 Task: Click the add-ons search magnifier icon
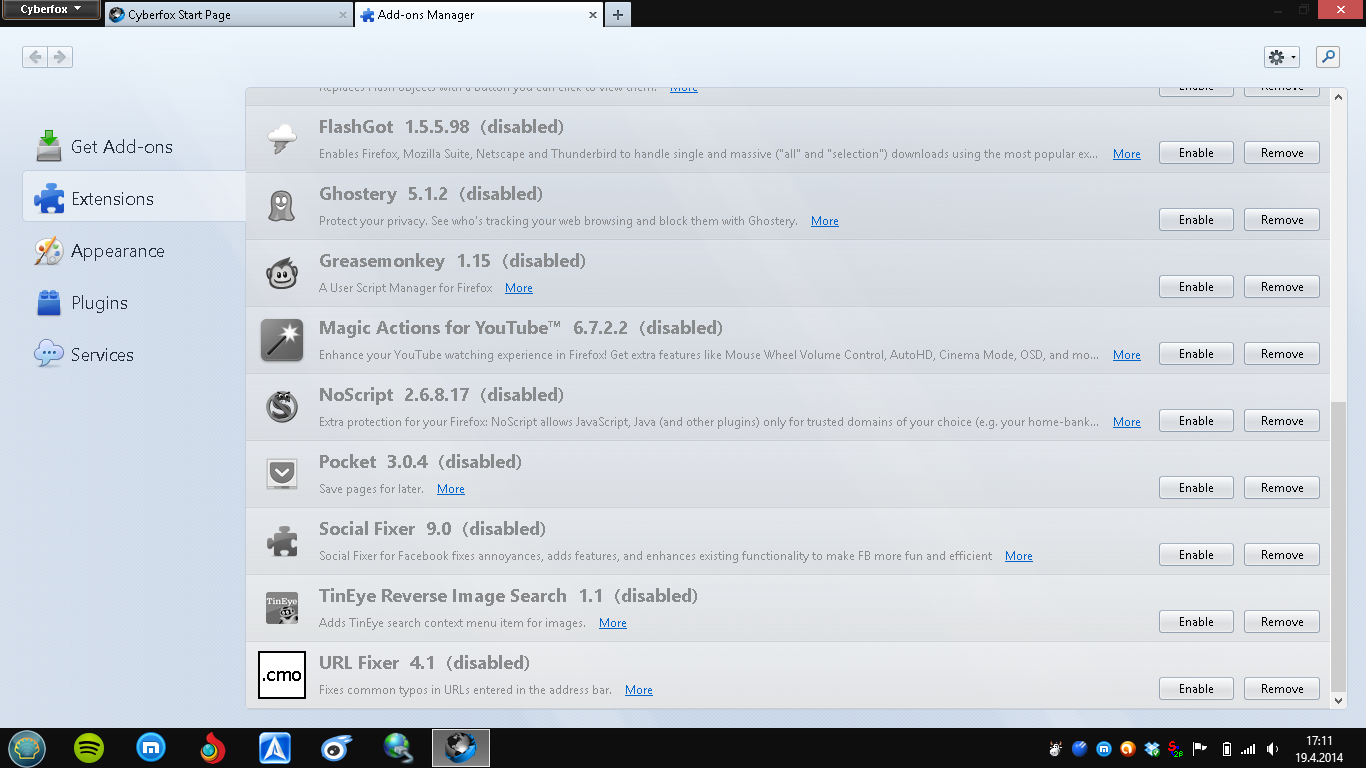click(1328, 57)
